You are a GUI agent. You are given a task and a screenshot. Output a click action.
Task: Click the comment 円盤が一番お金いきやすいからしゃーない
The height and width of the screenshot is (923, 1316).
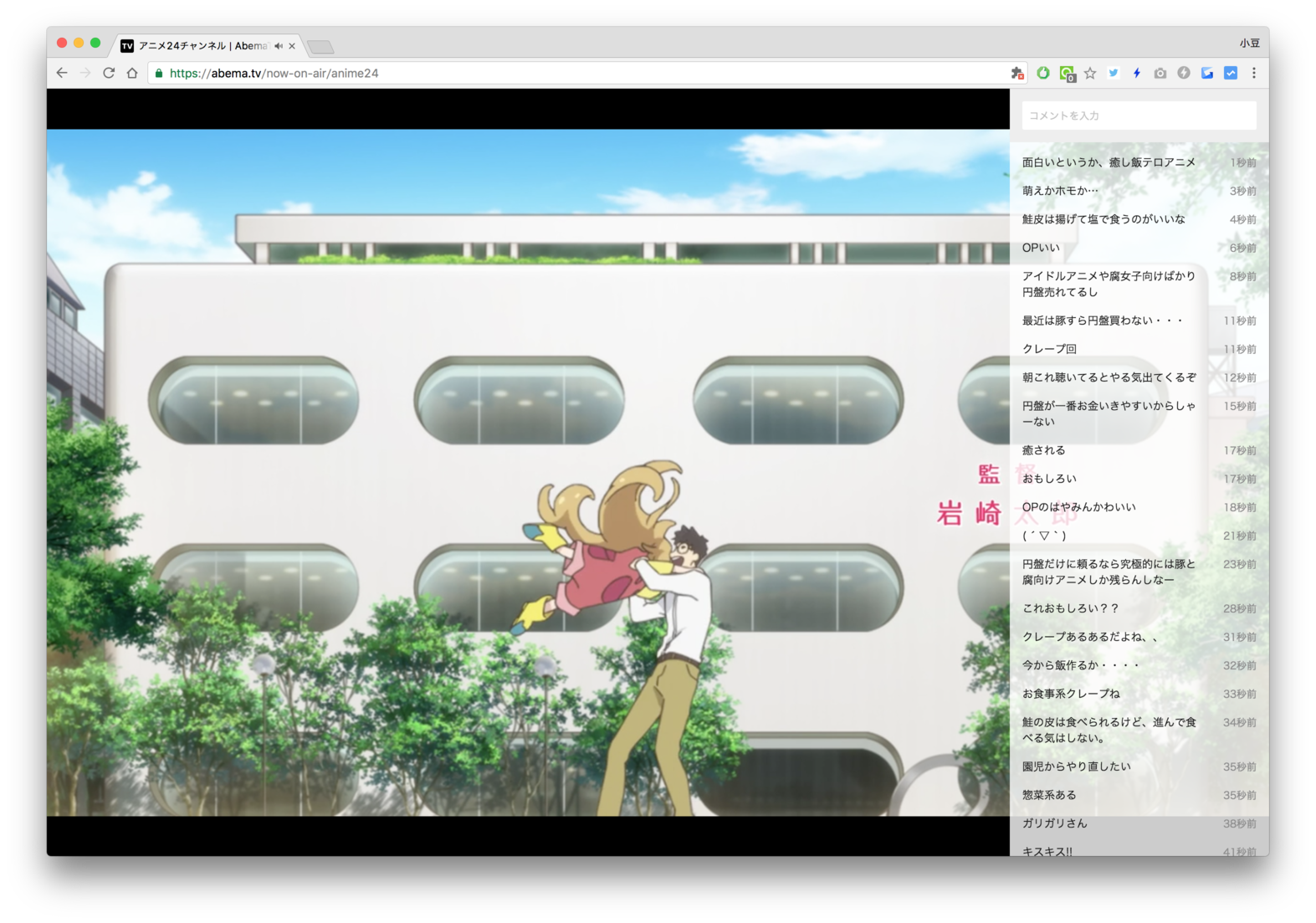1109,413
